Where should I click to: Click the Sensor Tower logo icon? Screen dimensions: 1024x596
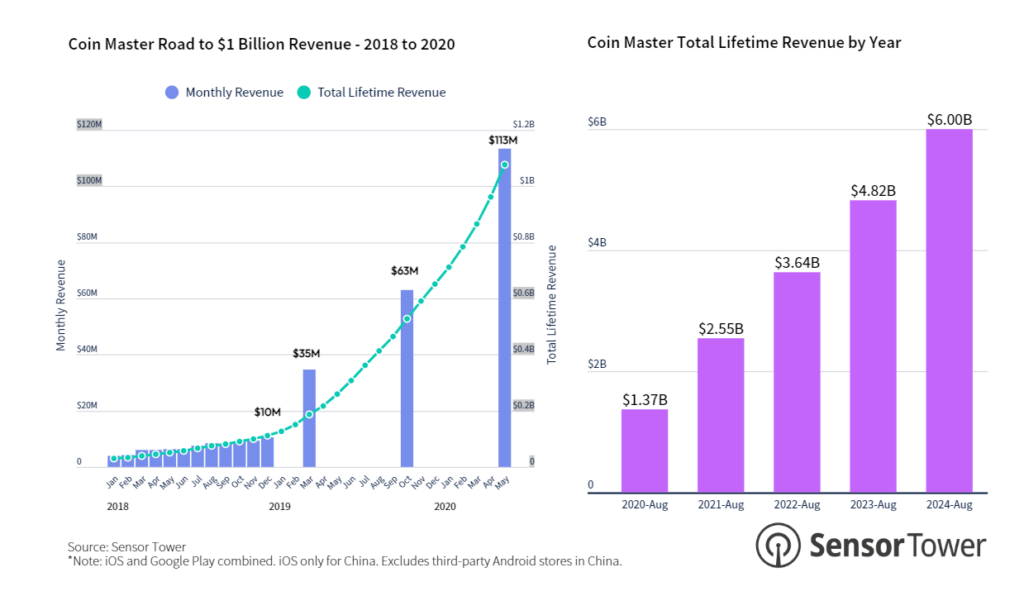click(x=776, y=545)
